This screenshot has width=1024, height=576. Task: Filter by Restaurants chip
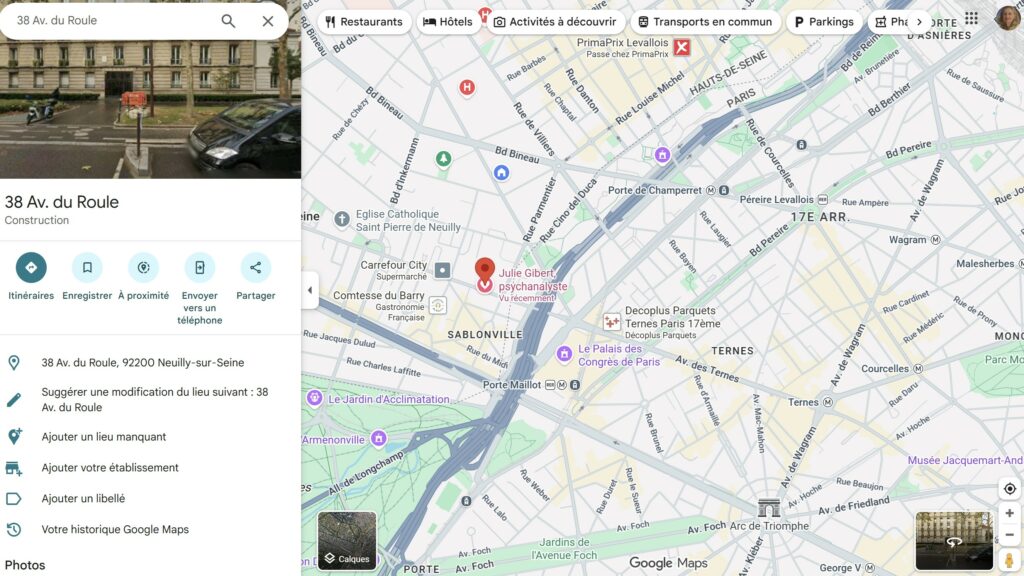pos(364,22)
